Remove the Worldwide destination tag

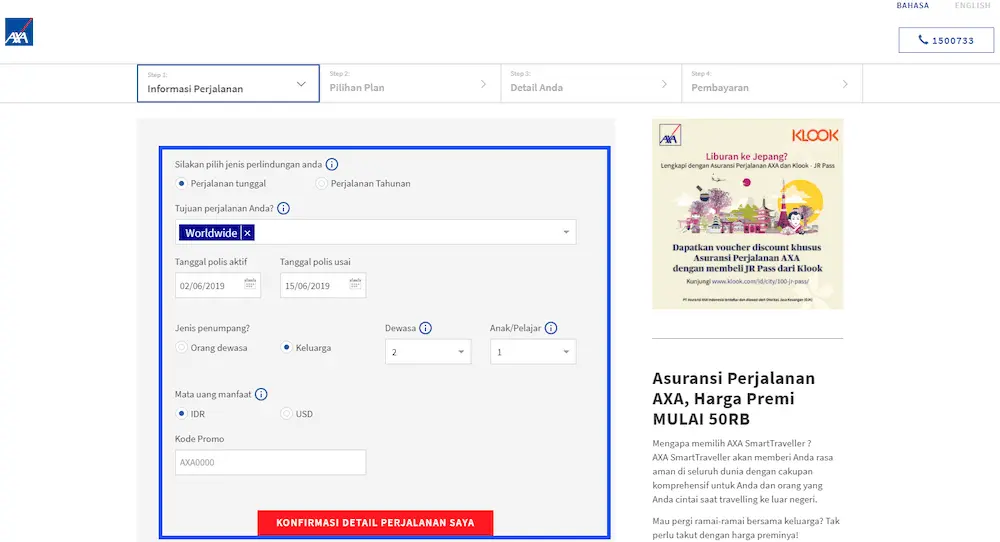tap(247, 233)
